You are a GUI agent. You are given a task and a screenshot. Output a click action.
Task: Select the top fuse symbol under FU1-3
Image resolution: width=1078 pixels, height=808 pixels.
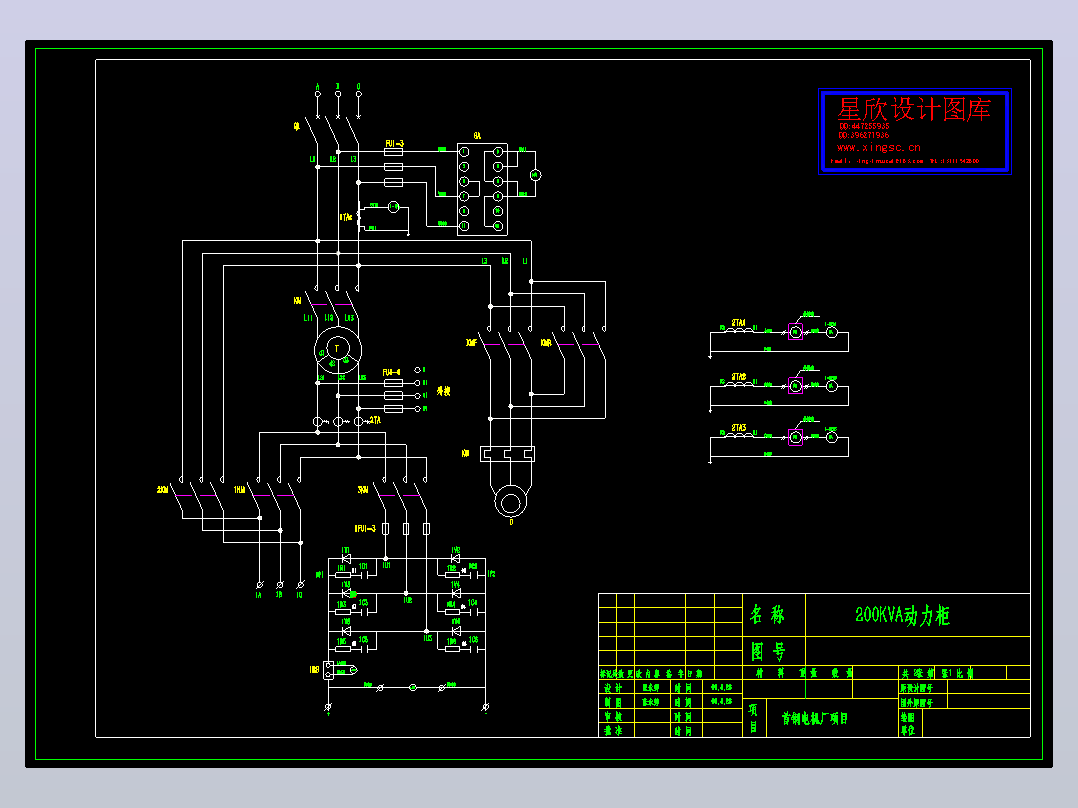tap(393, 151)
